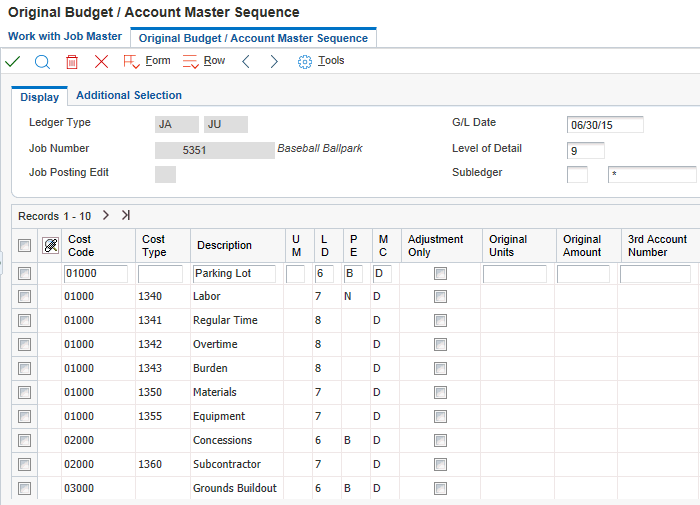Viewport: 700px width, 505px height.
Task: Click the red Cancel X icon
Action: [101, 61]
